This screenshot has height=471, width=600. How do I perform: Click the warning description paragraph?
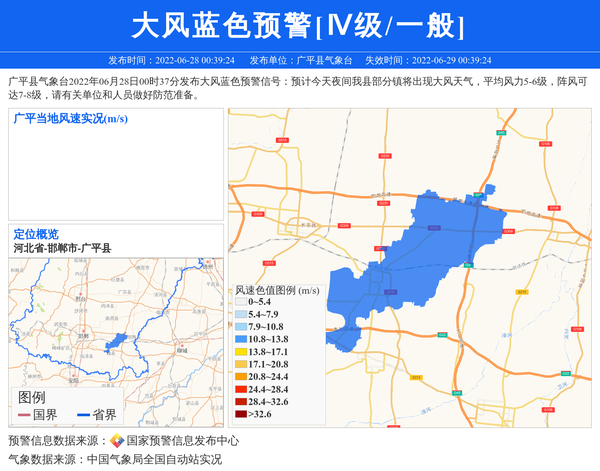[298, 88]
